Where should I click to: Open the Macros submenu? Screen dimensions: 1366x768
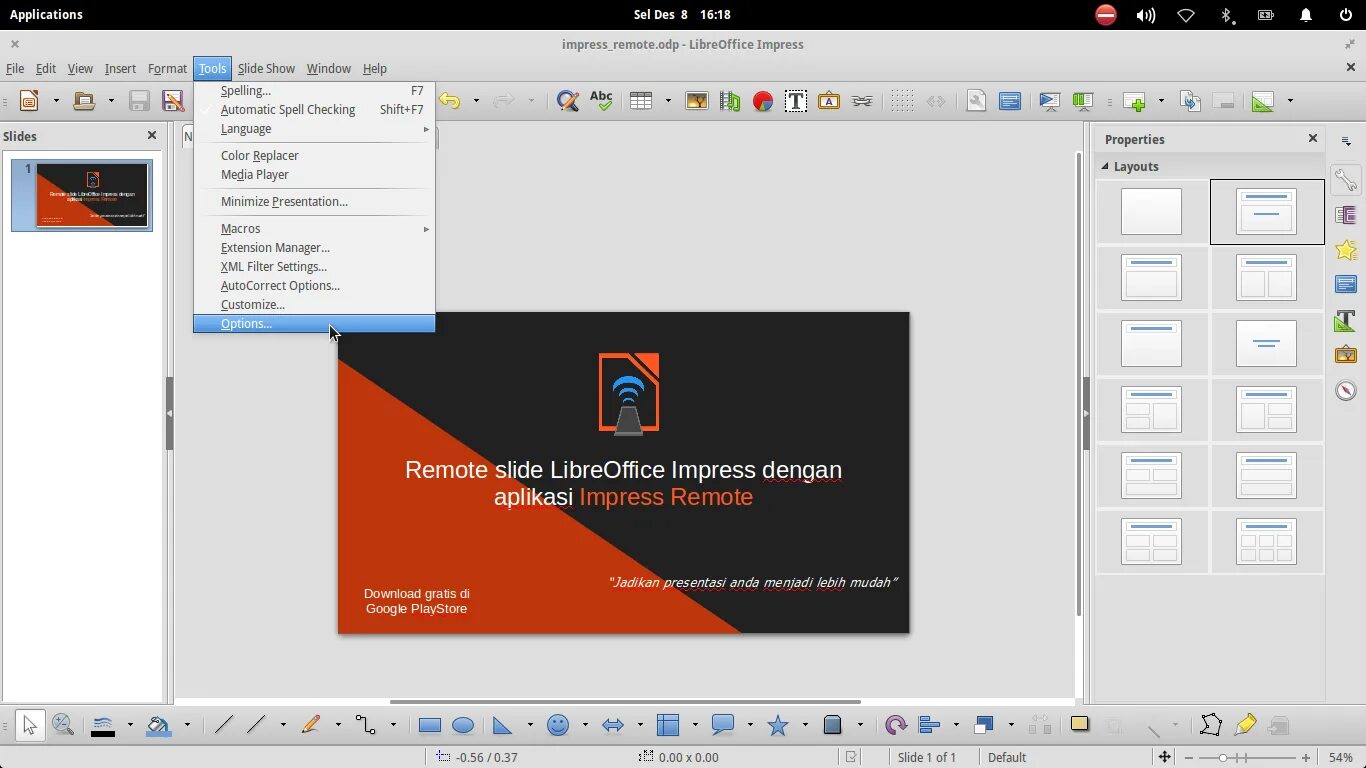pos(314,229)
